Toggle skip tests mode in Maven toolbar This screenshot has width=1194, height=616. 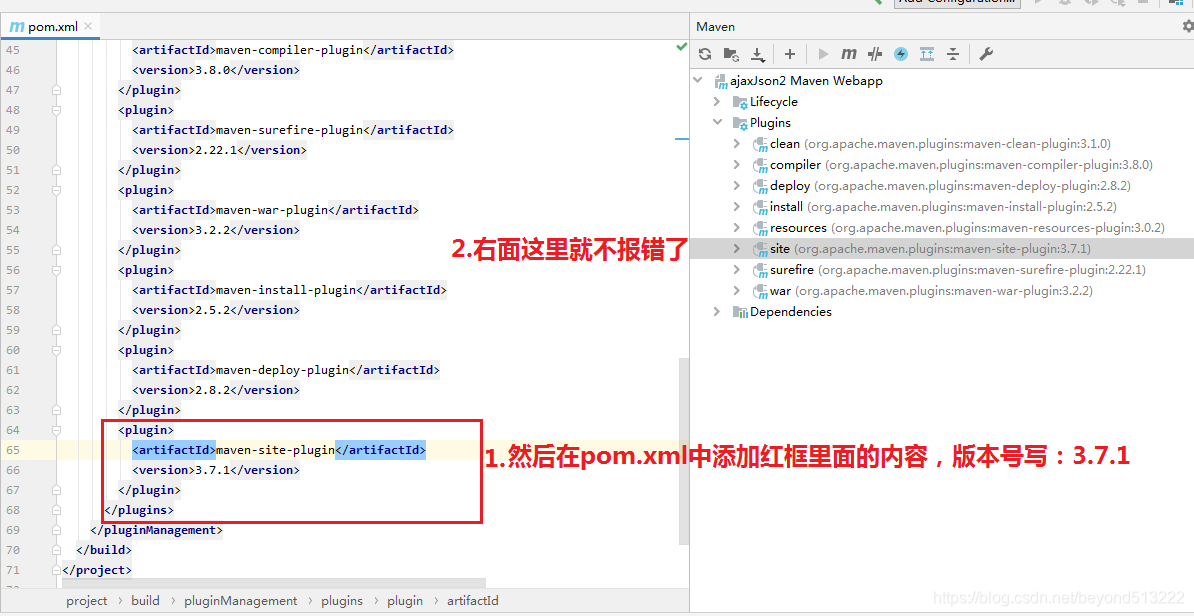[x=874, y=53]
